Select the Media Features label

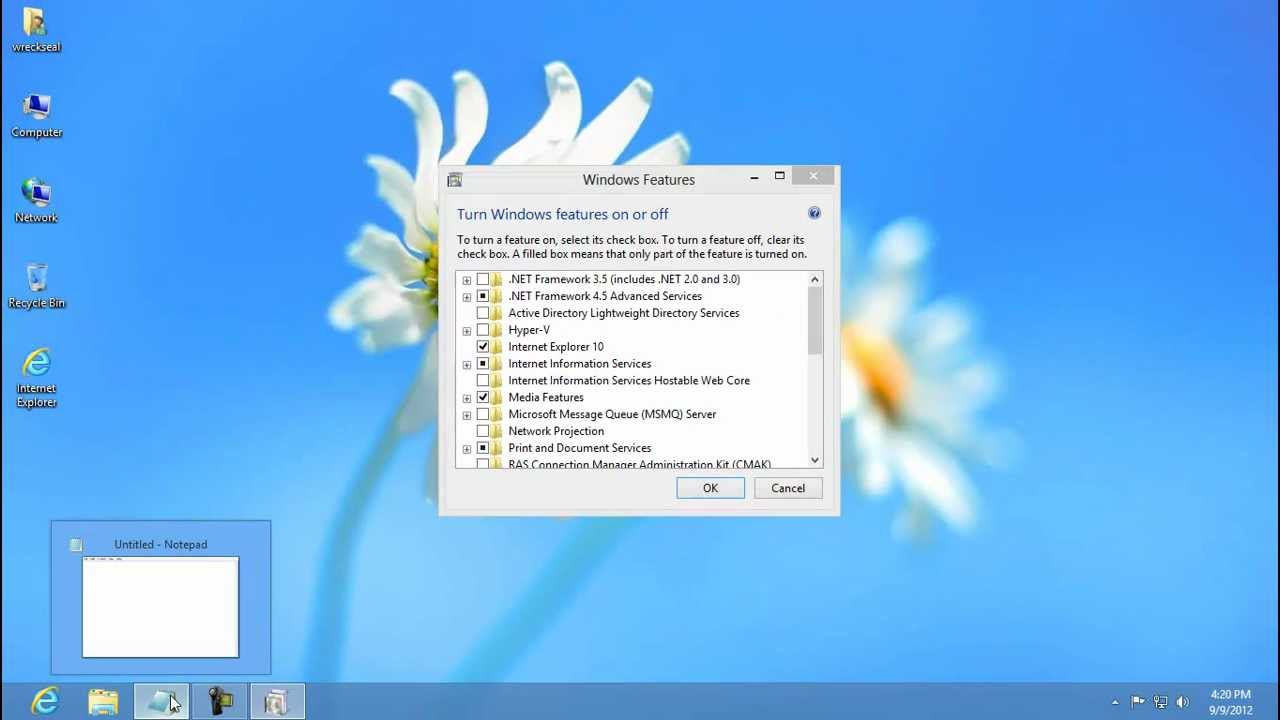click(x=546, y=397)
